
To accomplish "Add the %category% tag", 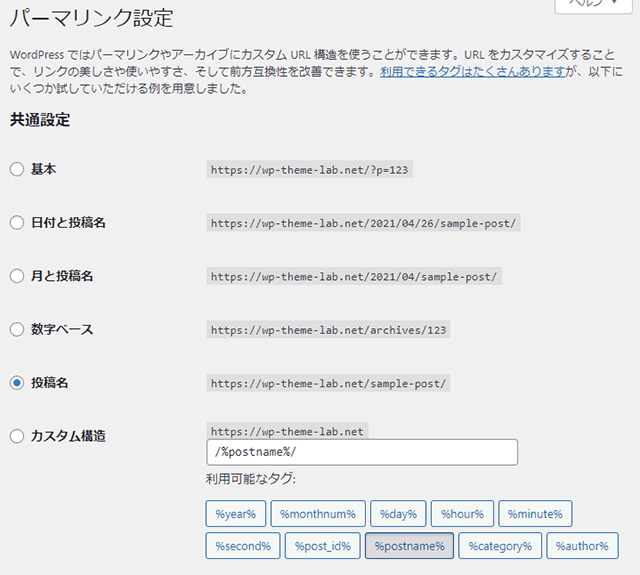I will [500, 546].
